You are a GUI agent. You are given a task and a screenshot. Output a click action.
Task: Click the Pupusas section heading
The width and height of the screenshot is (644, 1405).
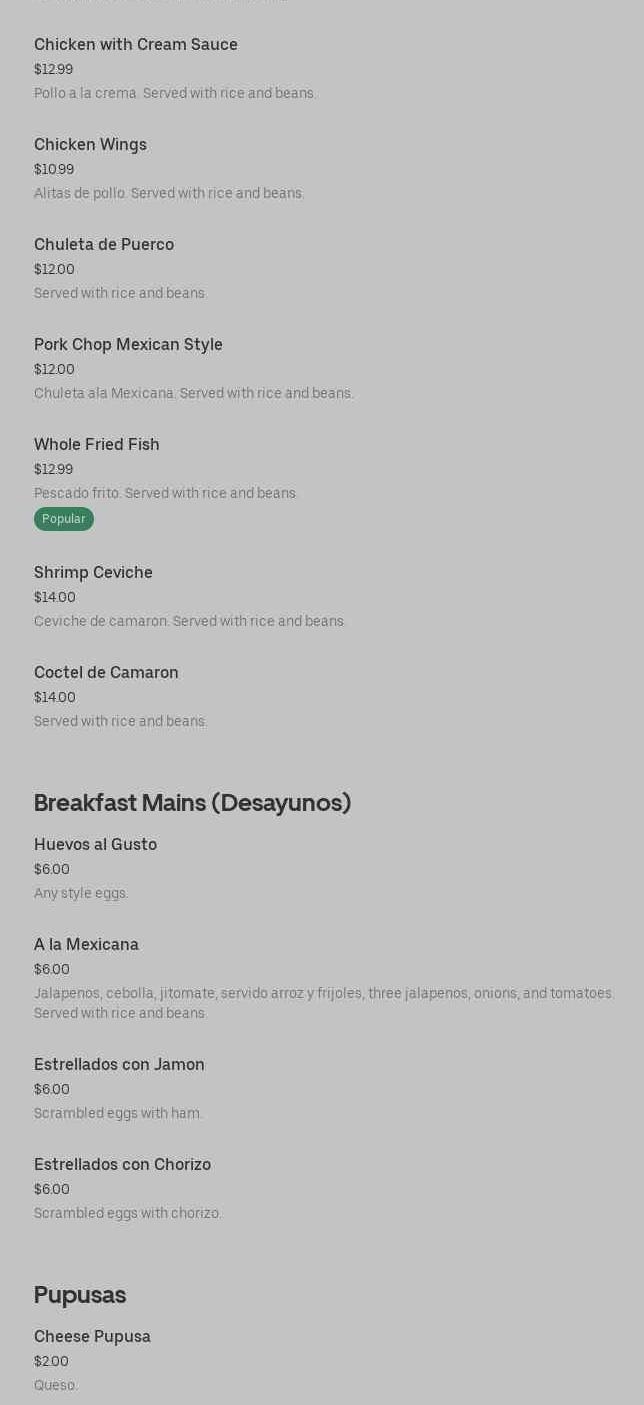80,1295
